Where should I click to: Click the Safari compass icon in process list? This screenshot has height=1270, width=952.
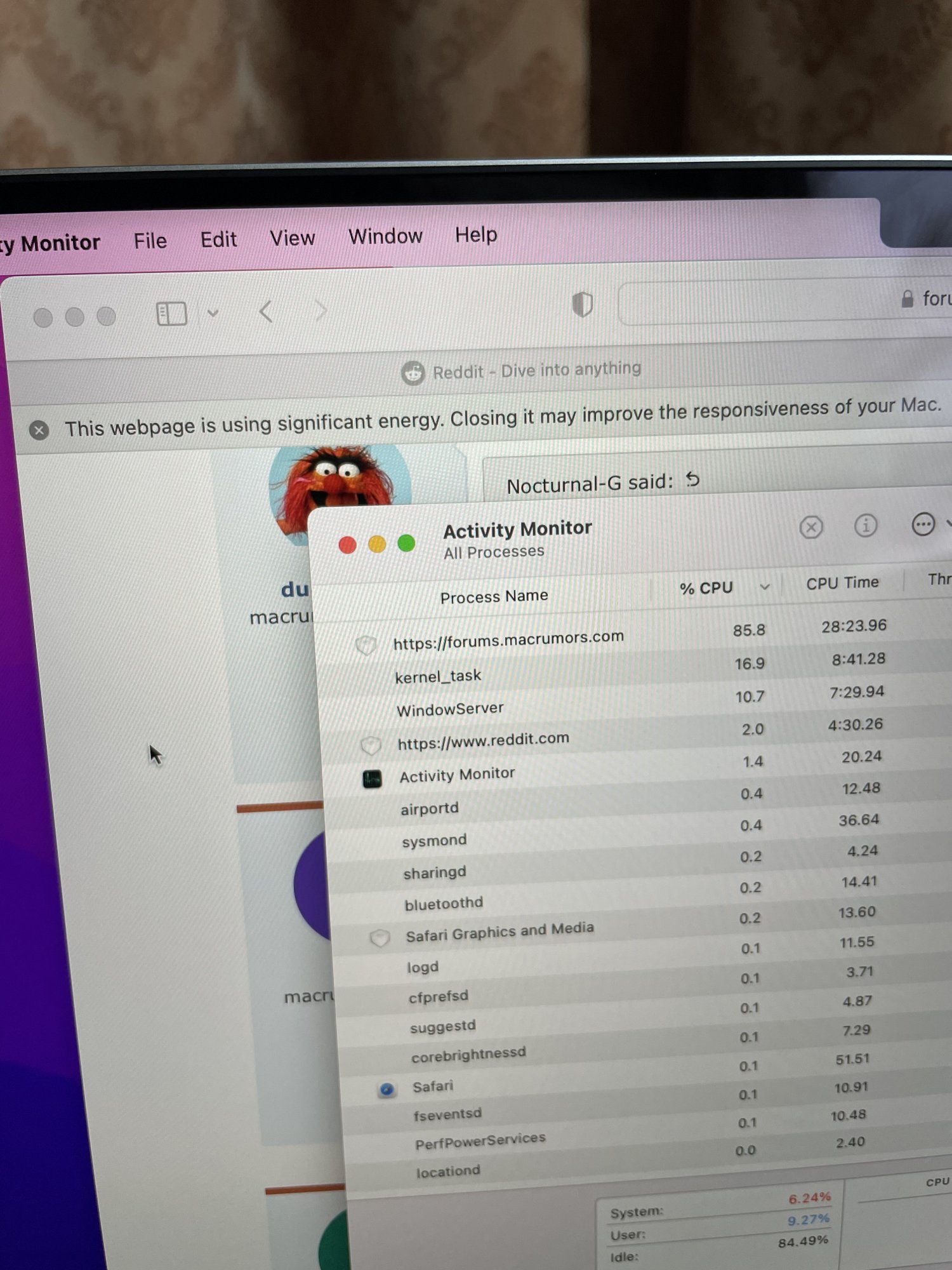[387, 1090]
